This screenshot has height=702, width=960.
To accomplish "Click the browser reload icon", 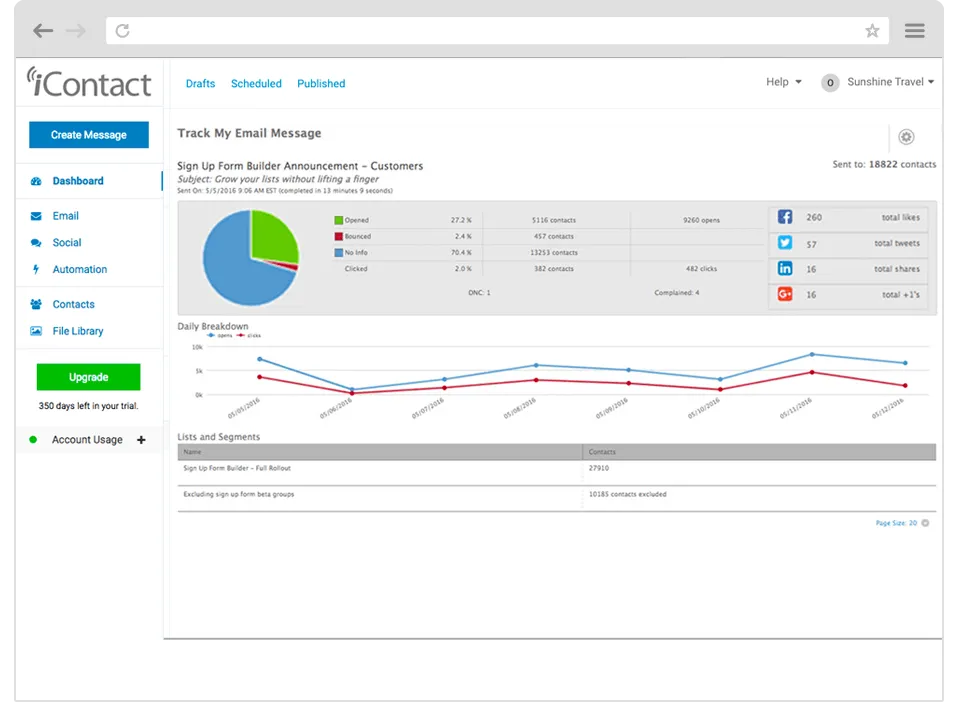I will pos(123,31).
